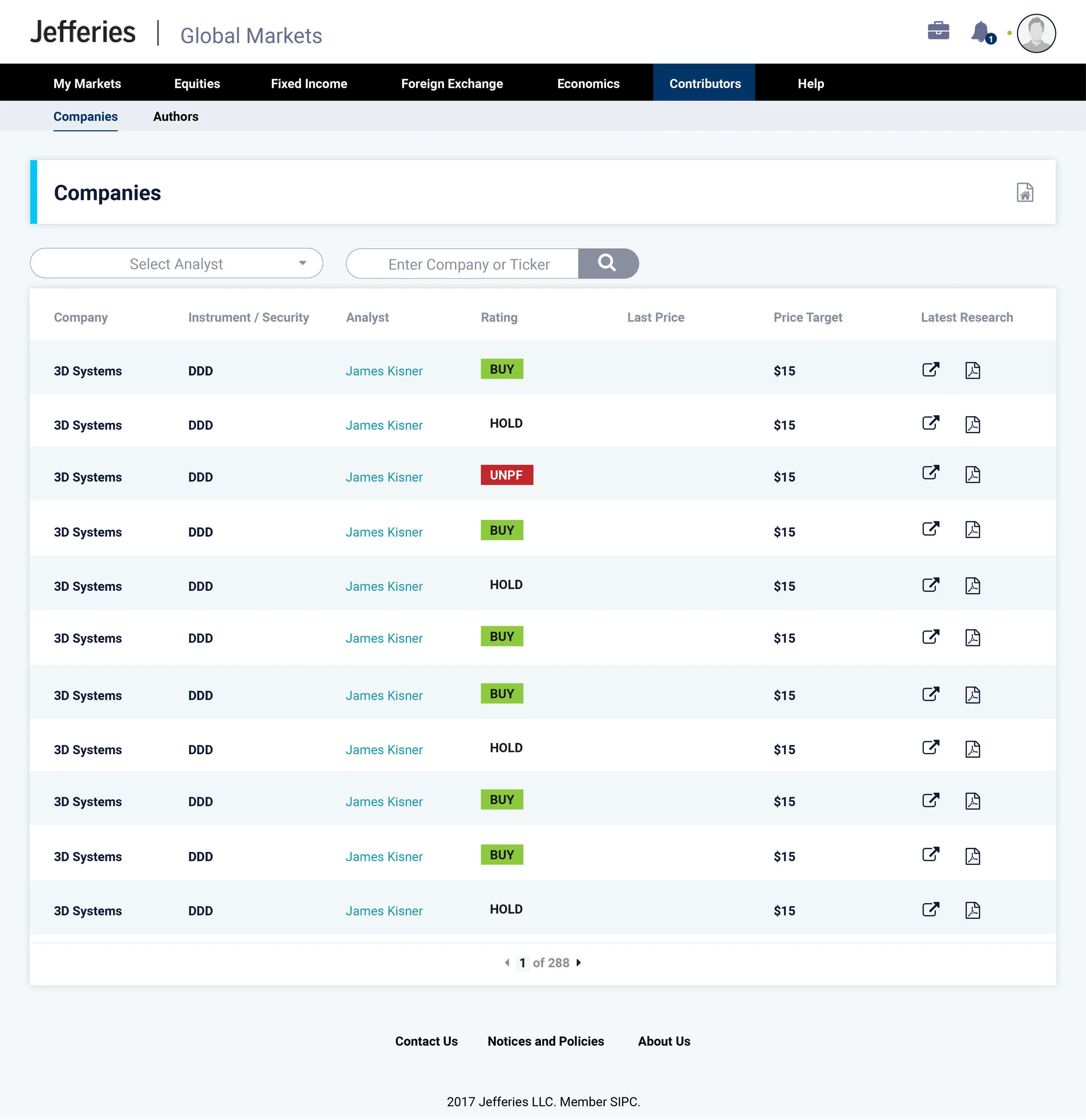The height and width of the screenshot is (1120, 1086).
Task: Open the About Us footer link
Action: 664,1041
